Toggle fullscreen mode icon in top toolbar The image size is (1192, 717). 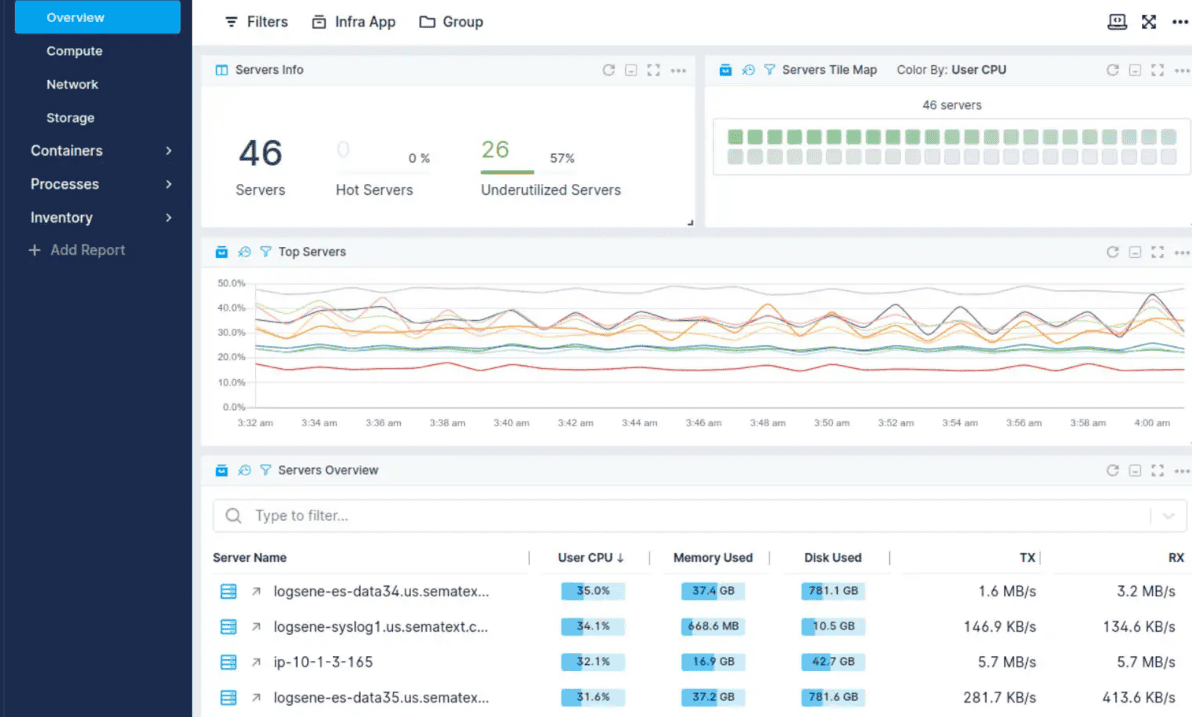(x=1149, y=22)
